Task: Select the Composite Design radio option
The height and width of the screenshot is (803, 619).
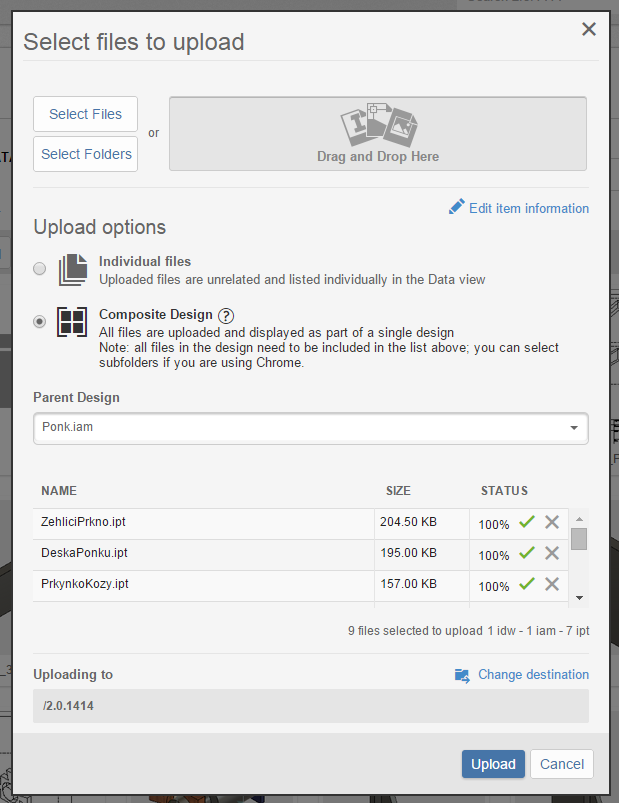Action: tap(39, 321)
